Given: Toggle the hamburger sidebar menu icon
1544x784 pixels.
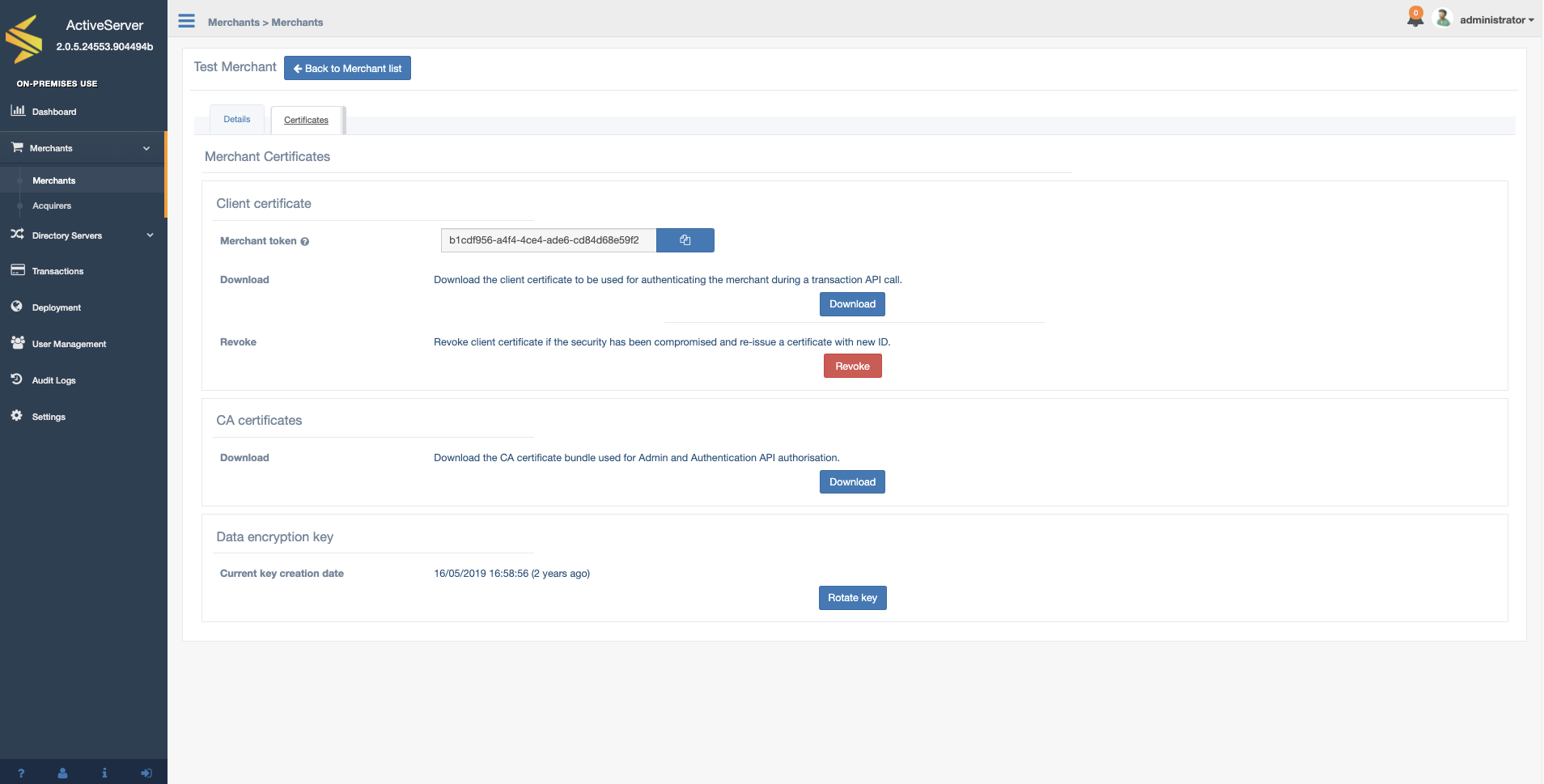Looking at the screenshot, I should (x=187, y=21).
